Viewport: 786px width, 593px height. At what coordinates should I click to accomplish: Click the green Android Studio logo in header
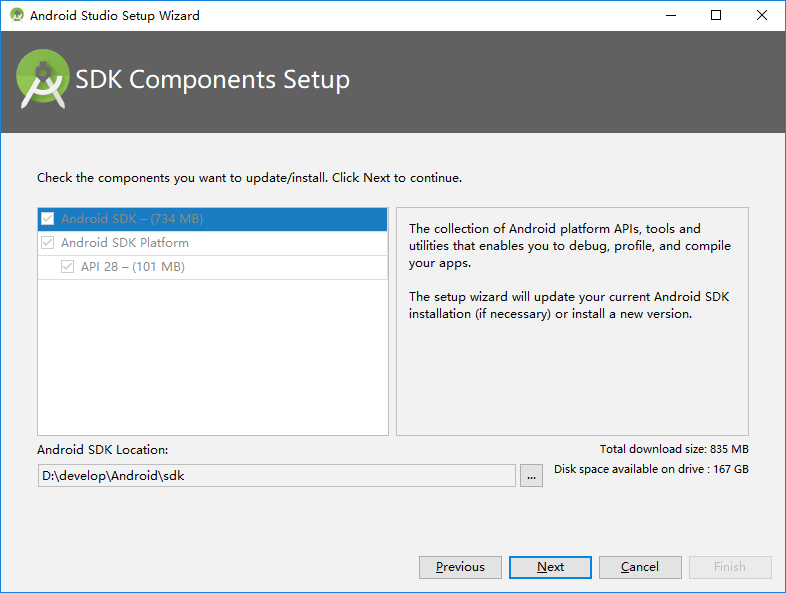[43, 80]
